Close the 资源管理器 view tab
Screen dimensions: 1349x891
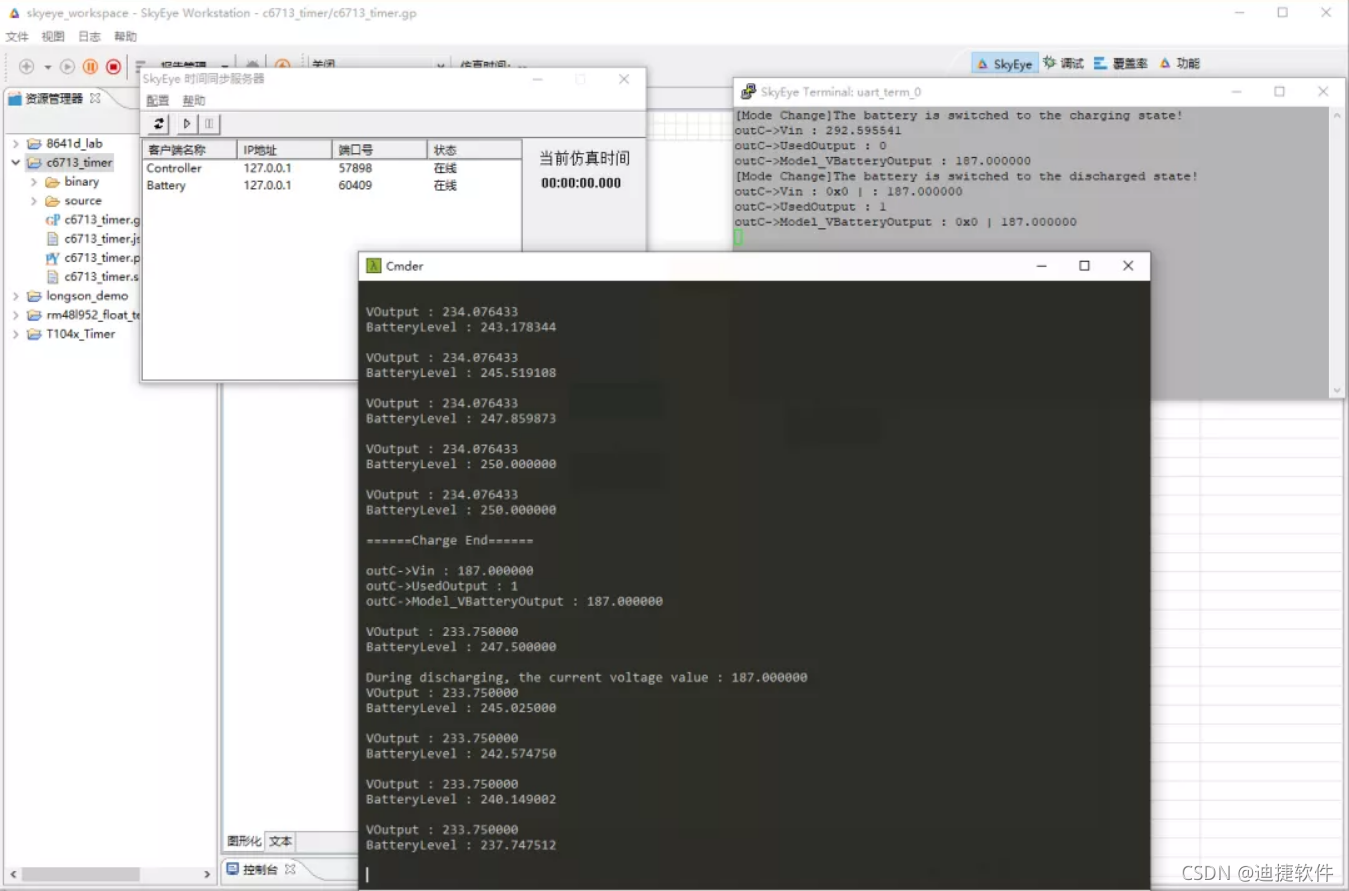[x=96, y=98]
